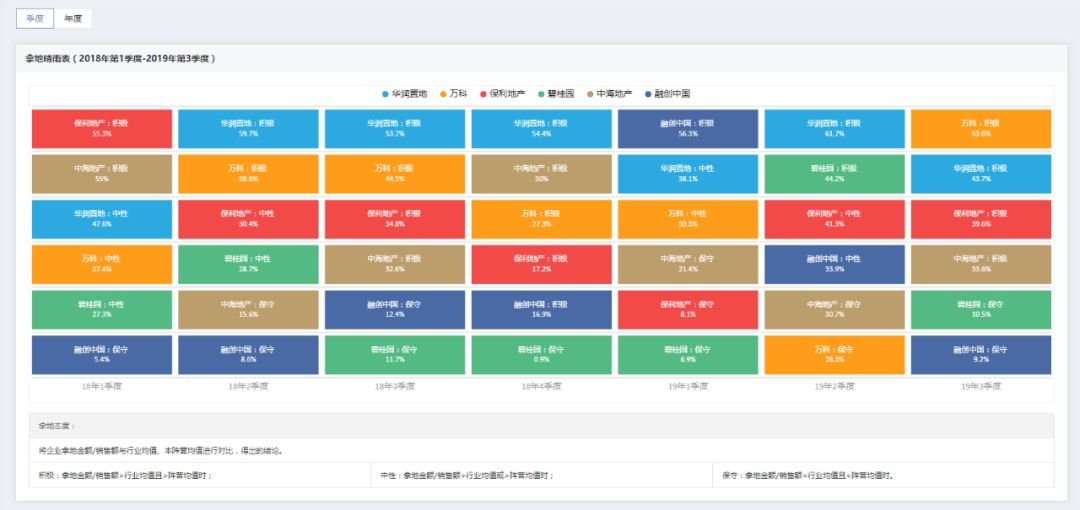Click the 万科 38.6% cell in 18年2季度

coord(249,174)
